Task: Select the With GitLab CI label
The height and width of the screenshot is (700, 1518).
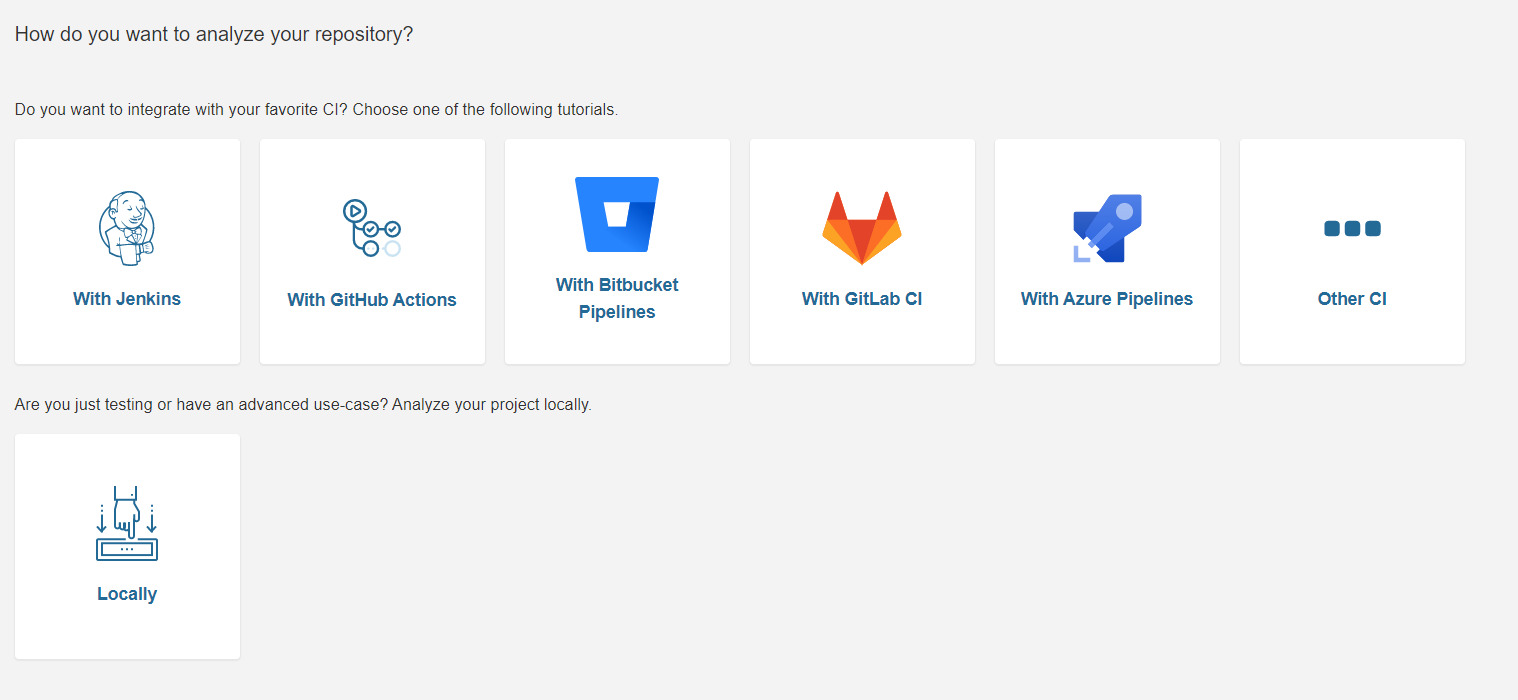Action: click(x=862, y=298)
